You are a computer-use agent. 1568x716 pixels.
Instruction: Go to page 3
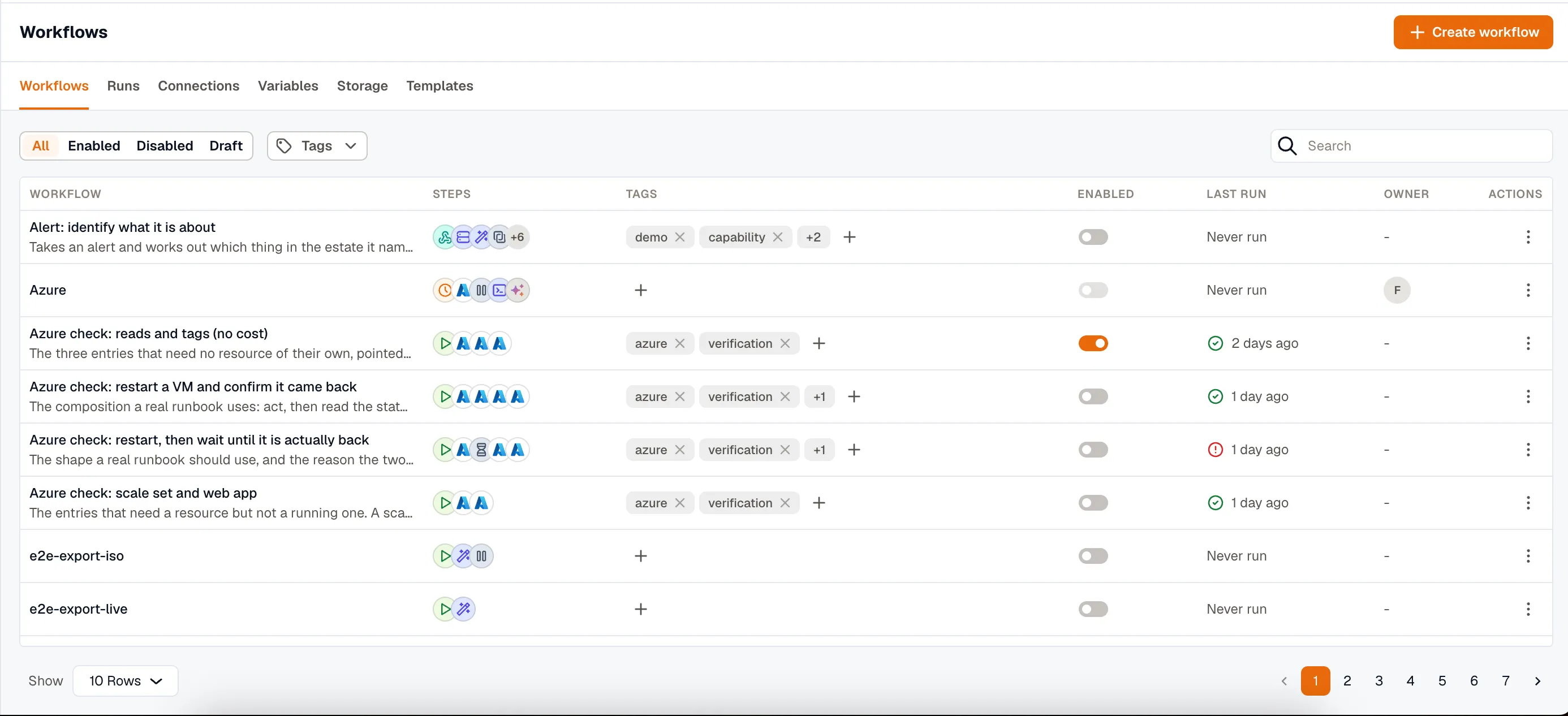click(x=1379, y=681)
